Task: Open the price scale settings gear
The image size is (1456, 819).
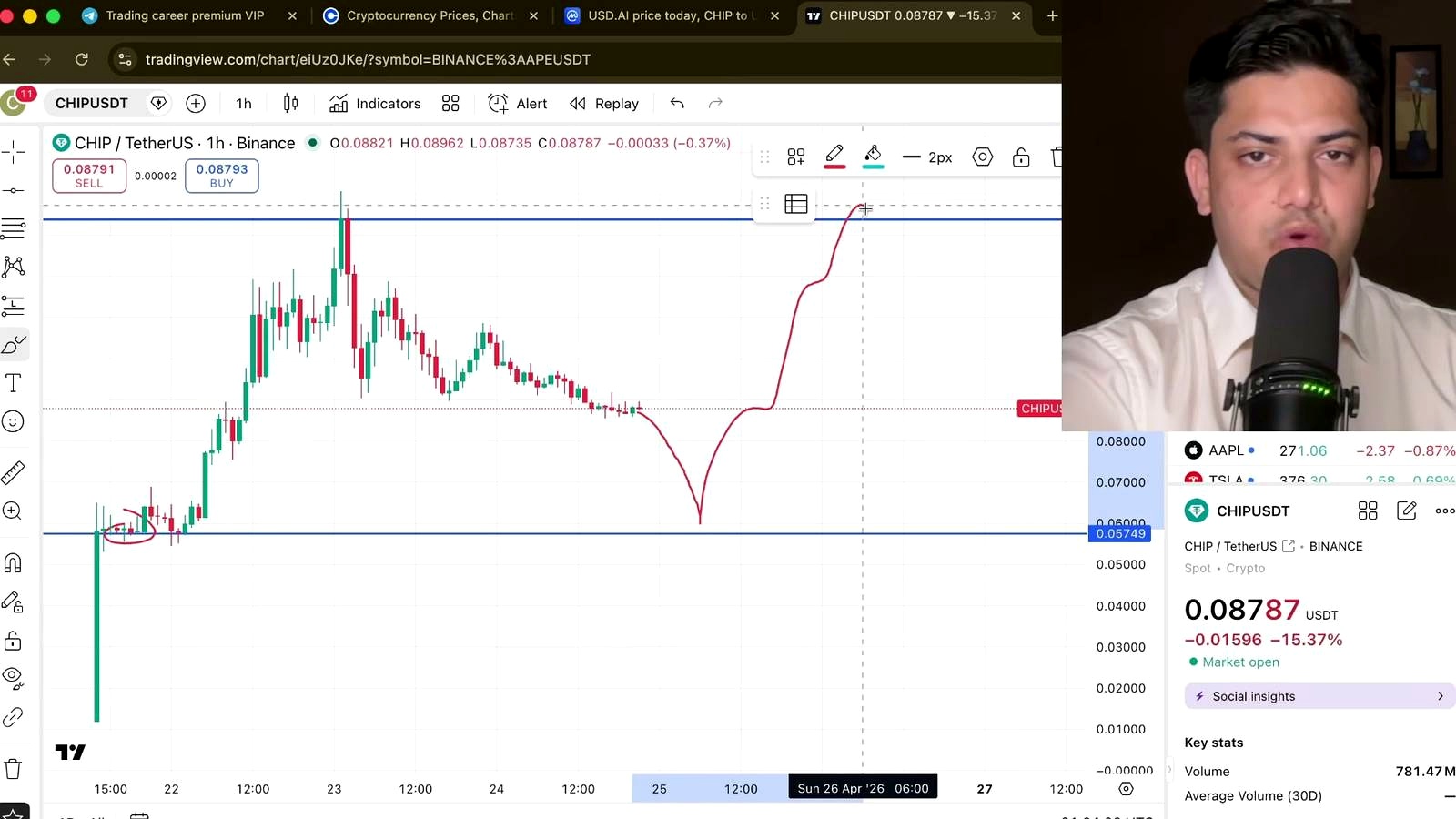Action: click(x=1127, y=789)
